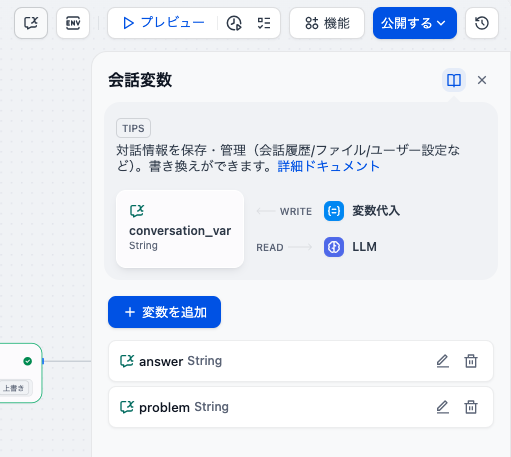Open conversation variables toolbar icon

[x=31, y=23]
